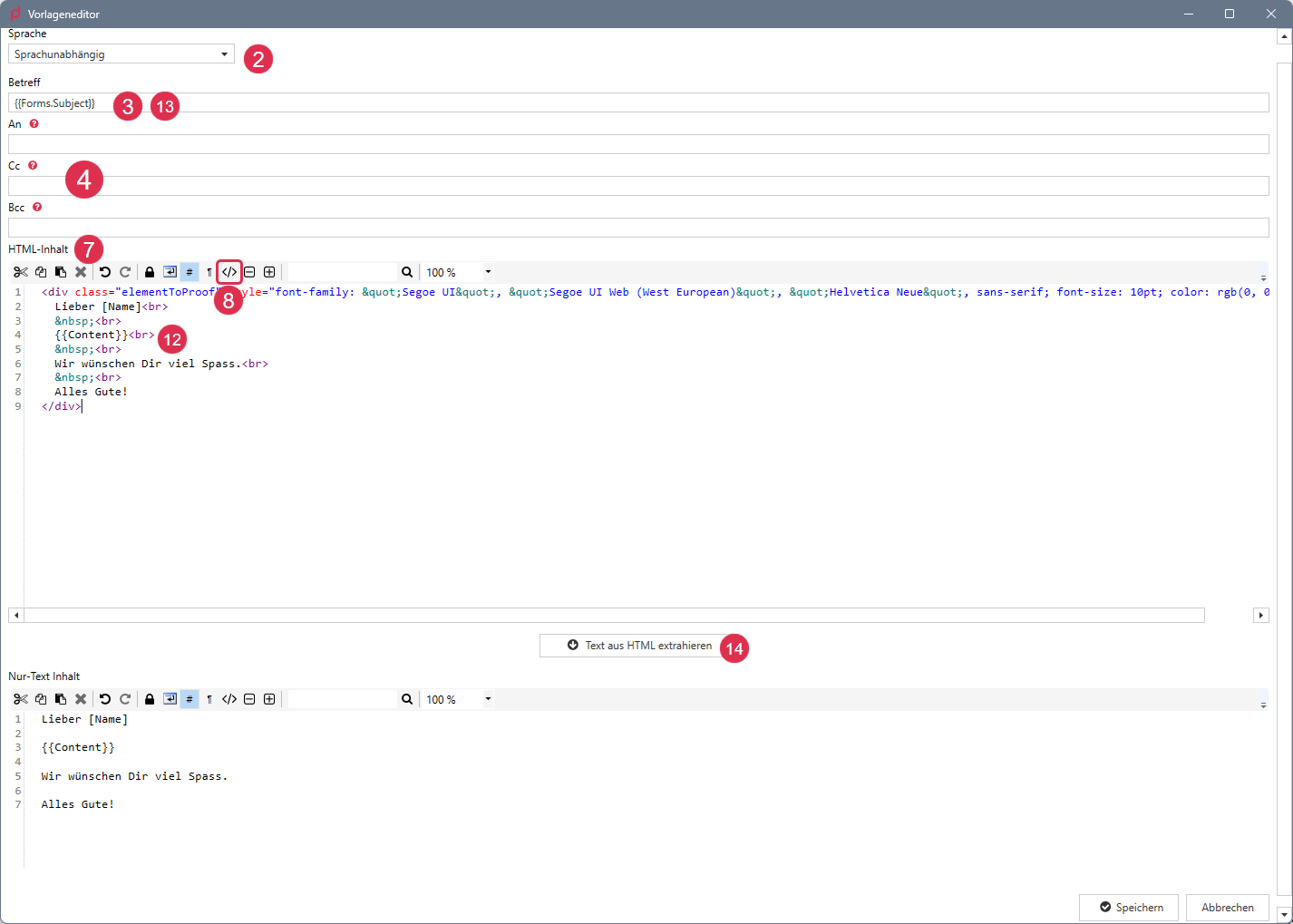Viewport: 1293px width, 924px height.
Task: Toggle read-only lock in Nur-Text Inhalt toolbar
Action: [150, 699]
